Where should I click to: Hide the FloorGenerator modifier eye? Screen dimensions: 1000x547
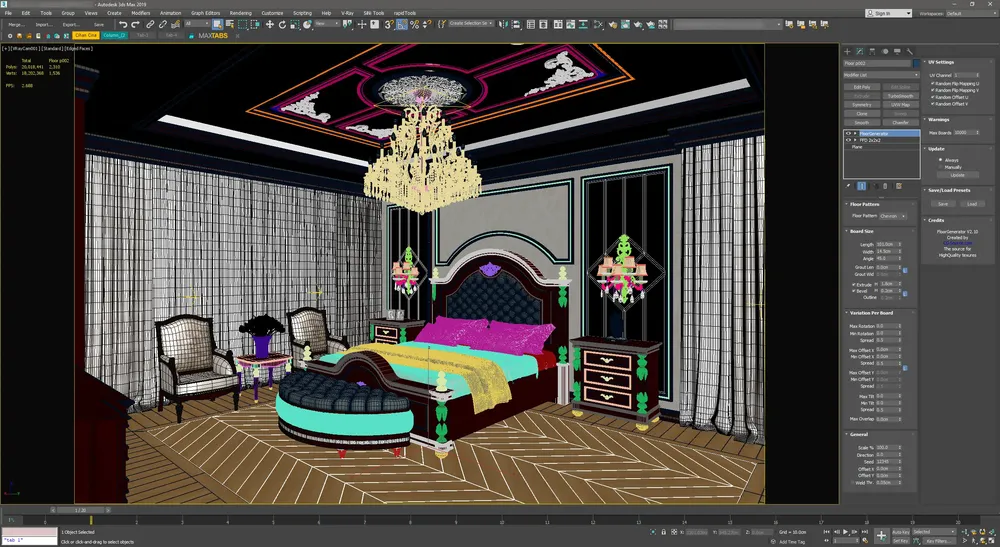848,133
